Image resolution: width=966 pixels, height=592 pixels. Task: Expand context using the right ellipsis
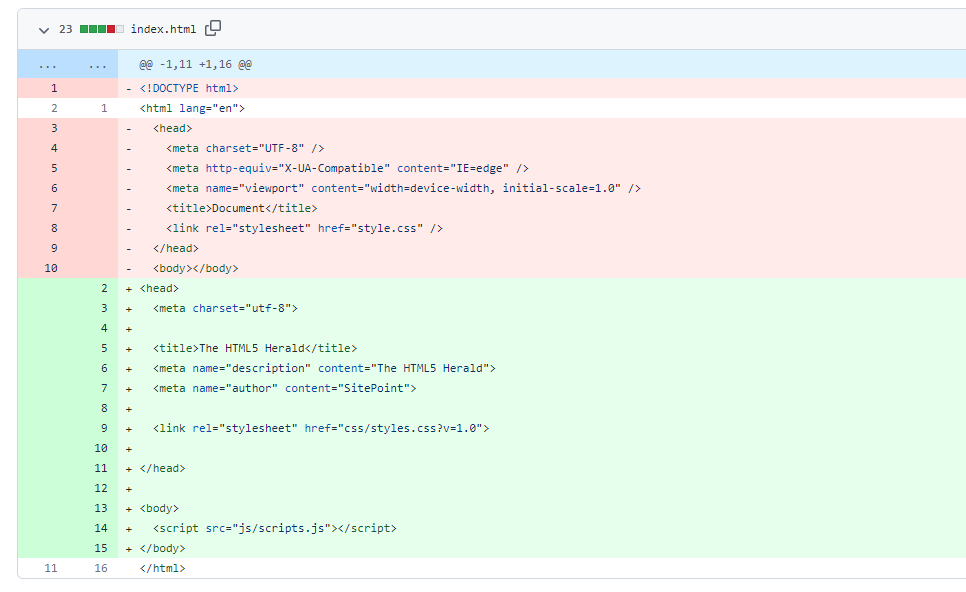coord(97,63)
